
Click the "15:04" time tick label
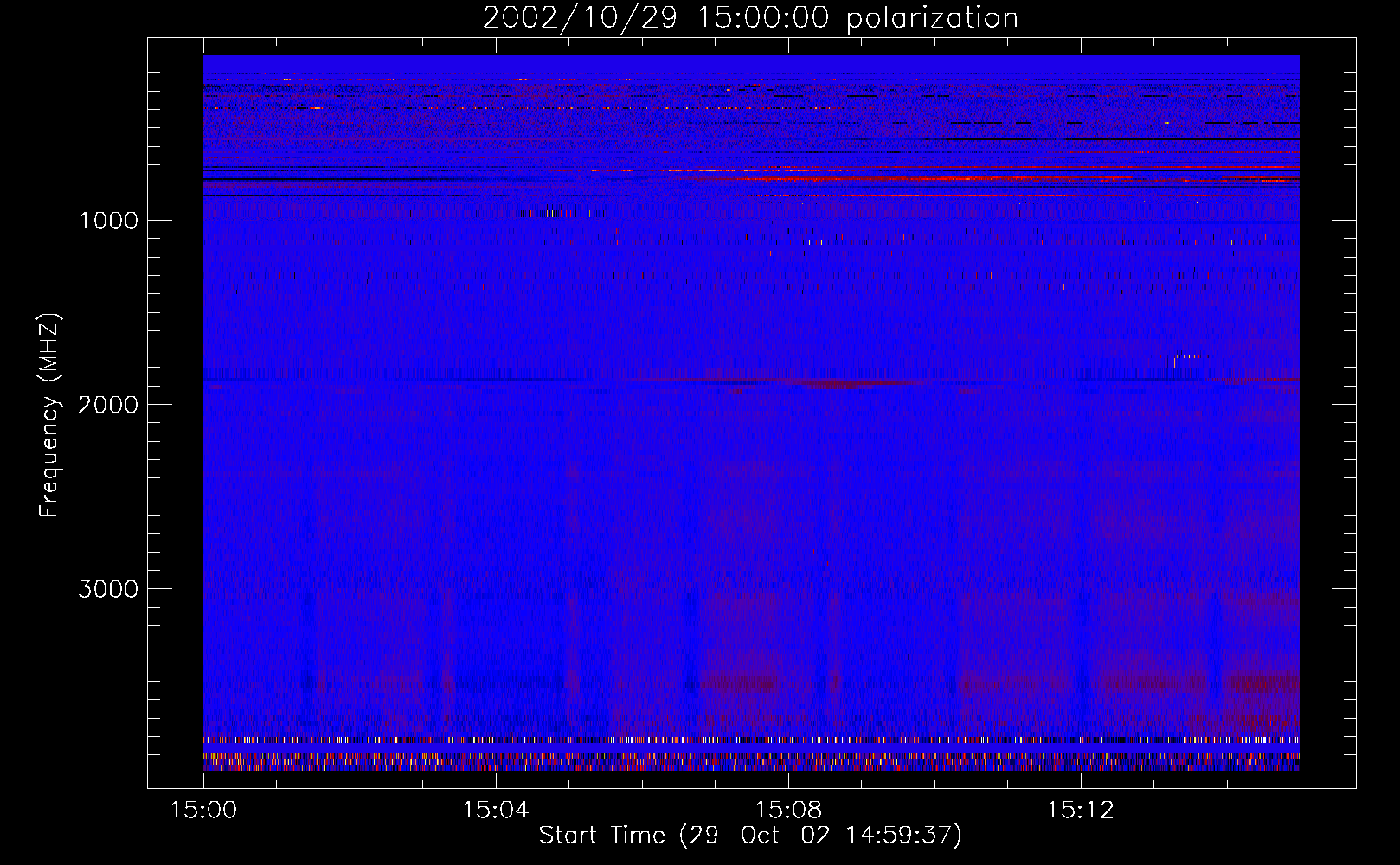point(495,811)
